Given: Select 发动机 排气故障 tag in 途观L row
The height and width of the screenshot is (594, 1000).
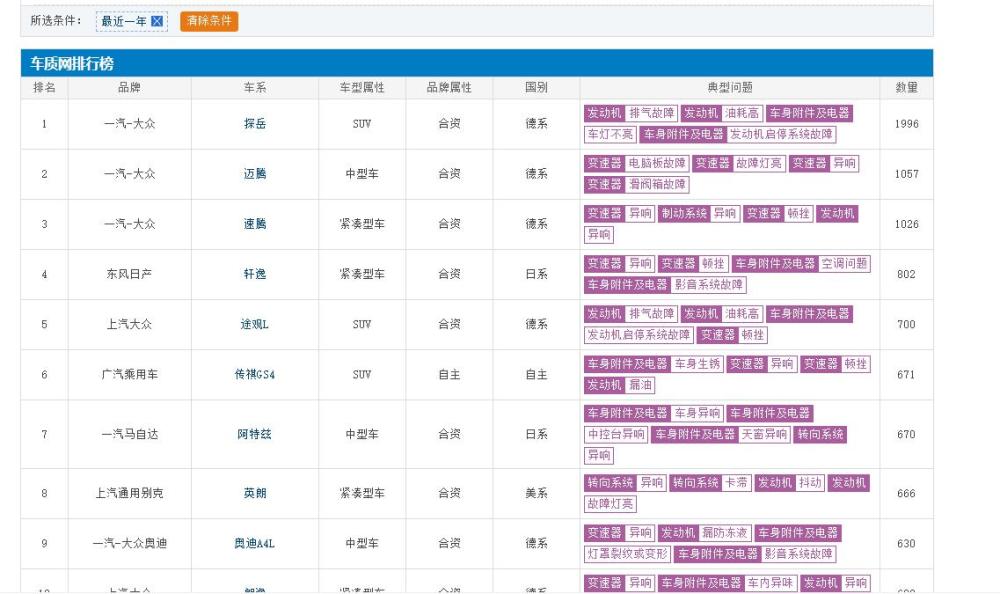Looking at the screenshot, I should pos(631,314).
